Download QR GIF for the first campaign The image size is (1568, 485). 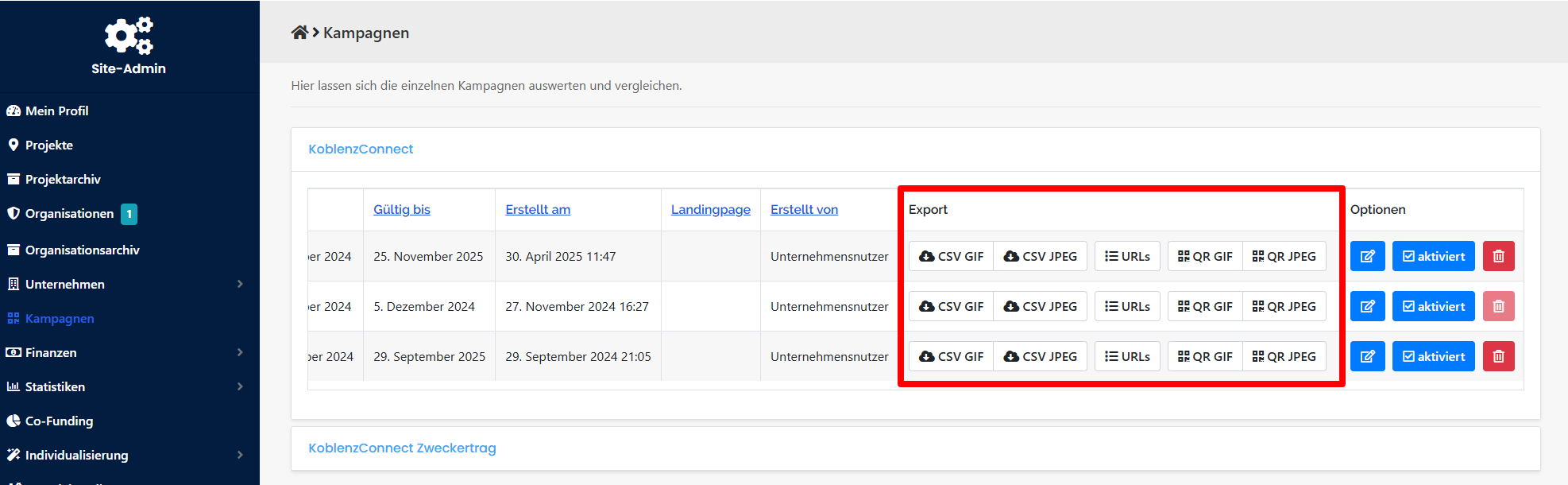pos(1204,256)
